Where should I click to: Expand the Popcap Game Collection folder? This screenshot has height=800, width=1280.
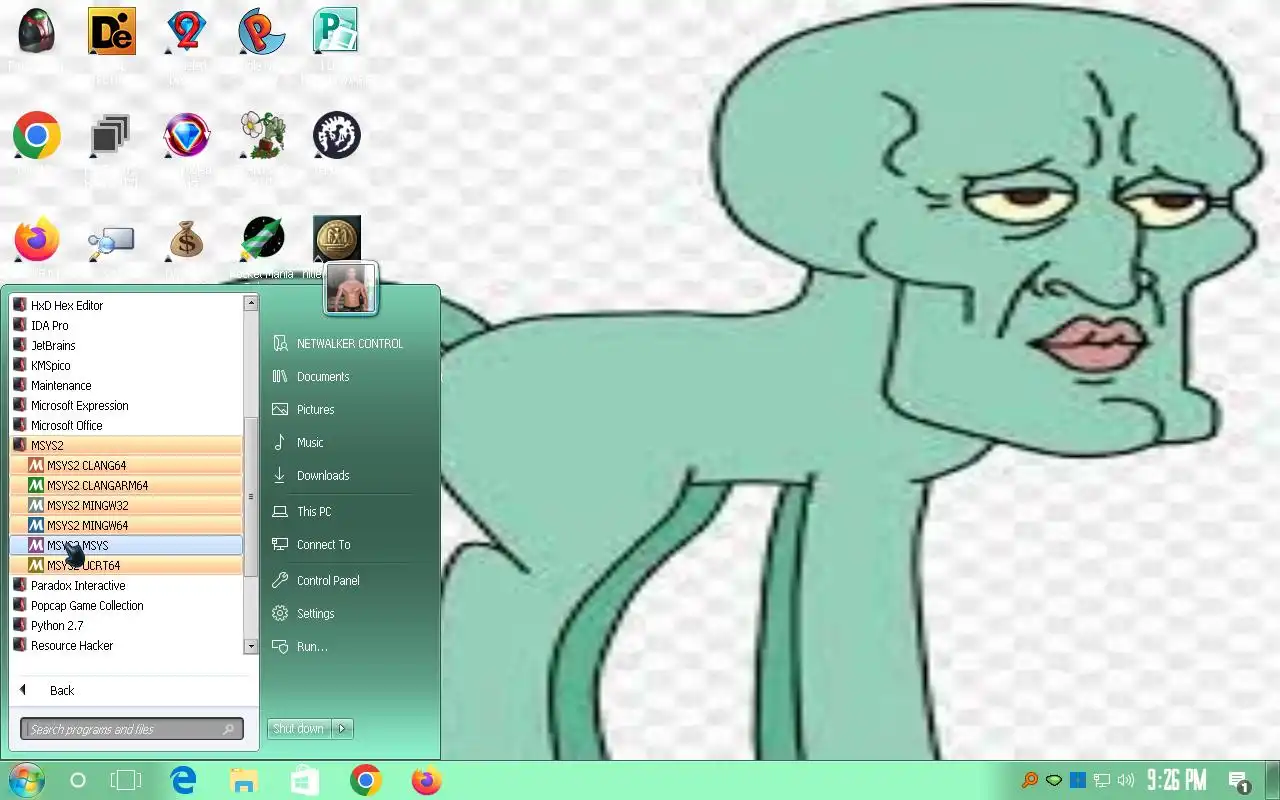[126, 605]
